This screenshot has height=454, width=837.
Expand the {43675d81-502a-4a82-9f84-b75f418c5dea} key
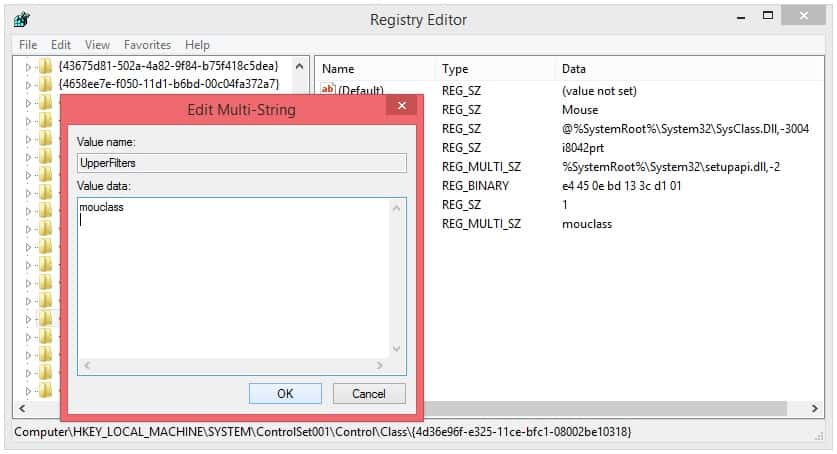(x=28, y=66)
